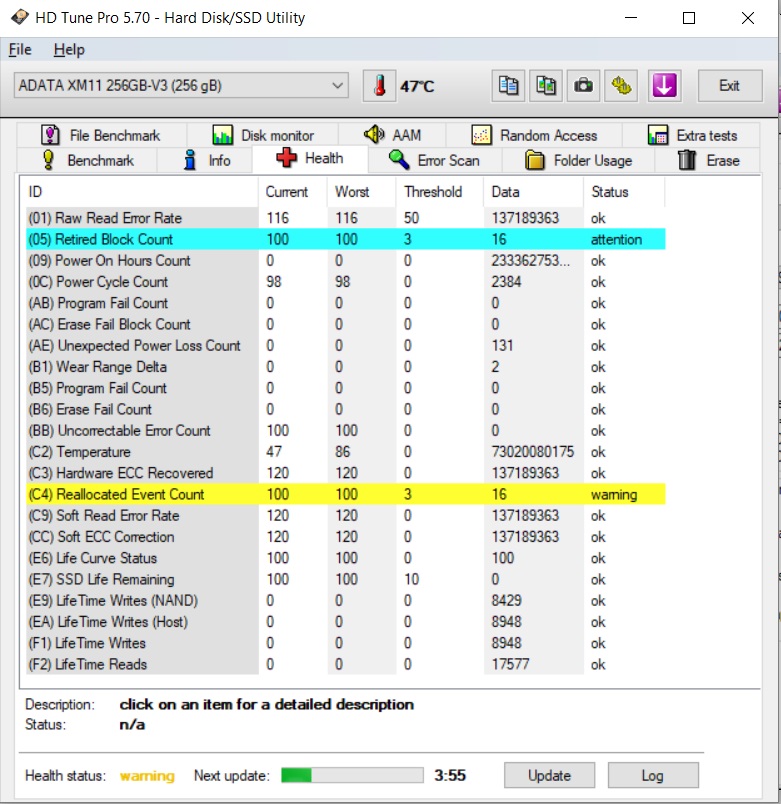Select the (C4) Reallocated Event Count row

point(346,494)
